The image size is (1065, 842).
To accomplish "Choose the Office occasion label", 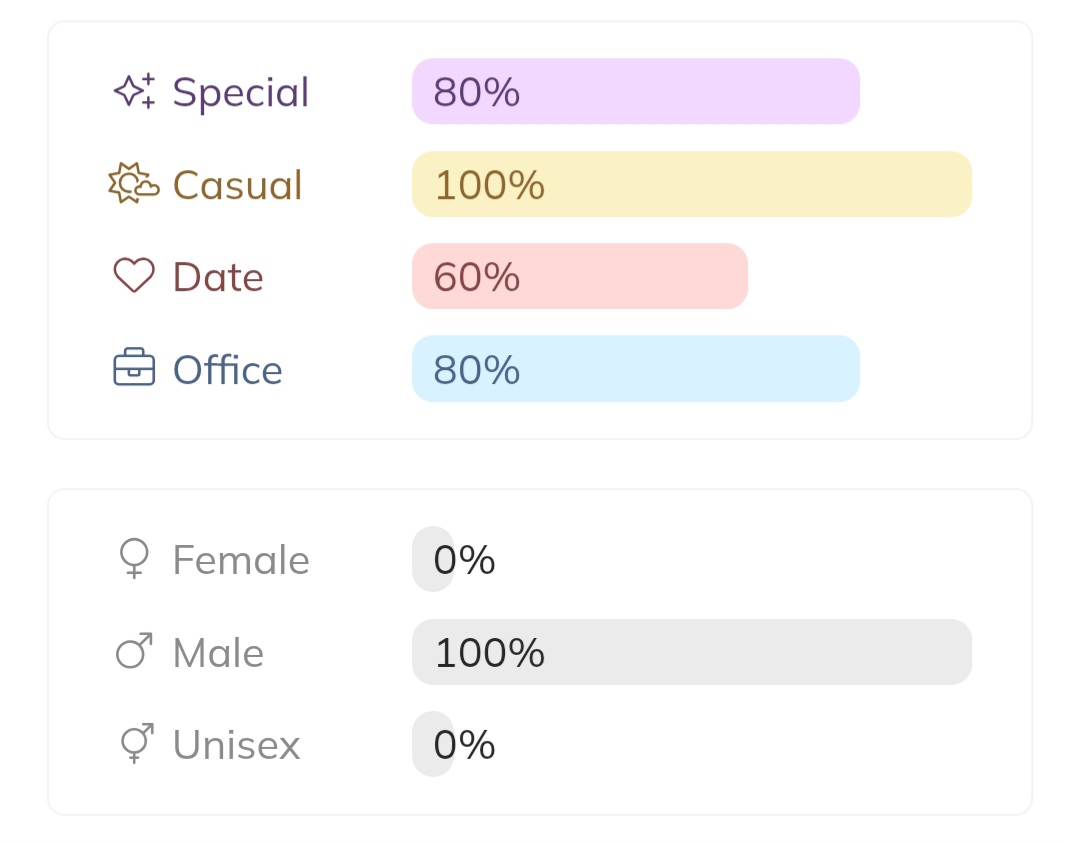I will [228, 370].
